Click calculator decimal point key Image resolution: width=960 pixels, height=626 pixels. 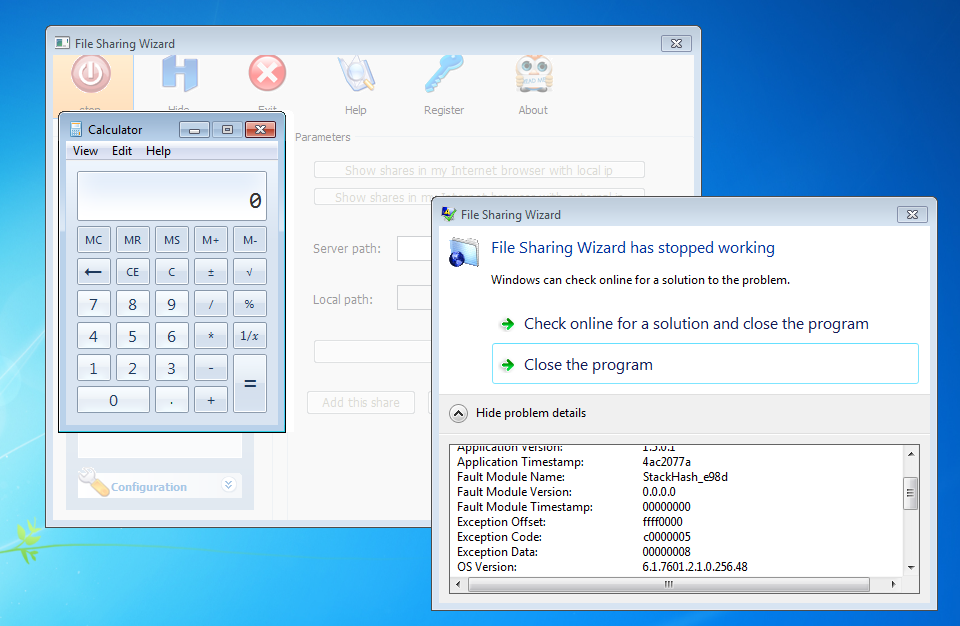[x=172, y=400]
